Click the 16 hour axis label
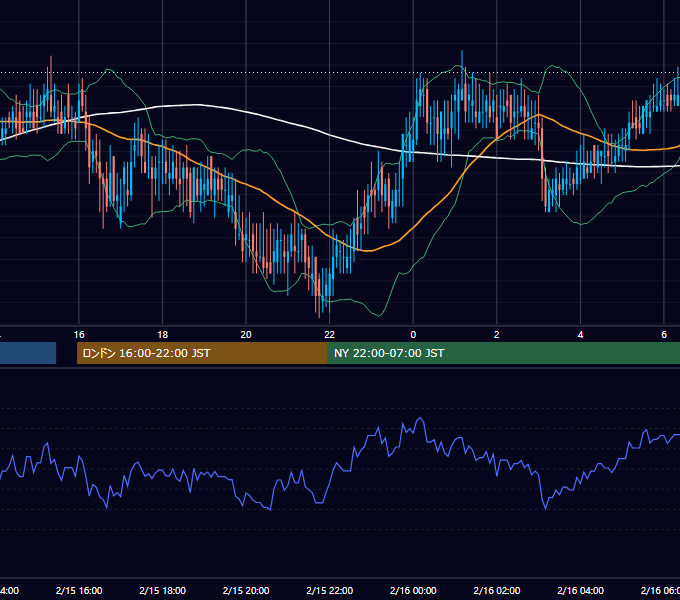The width and height of the screenshot is (680, 600). (x=79, y=335)
